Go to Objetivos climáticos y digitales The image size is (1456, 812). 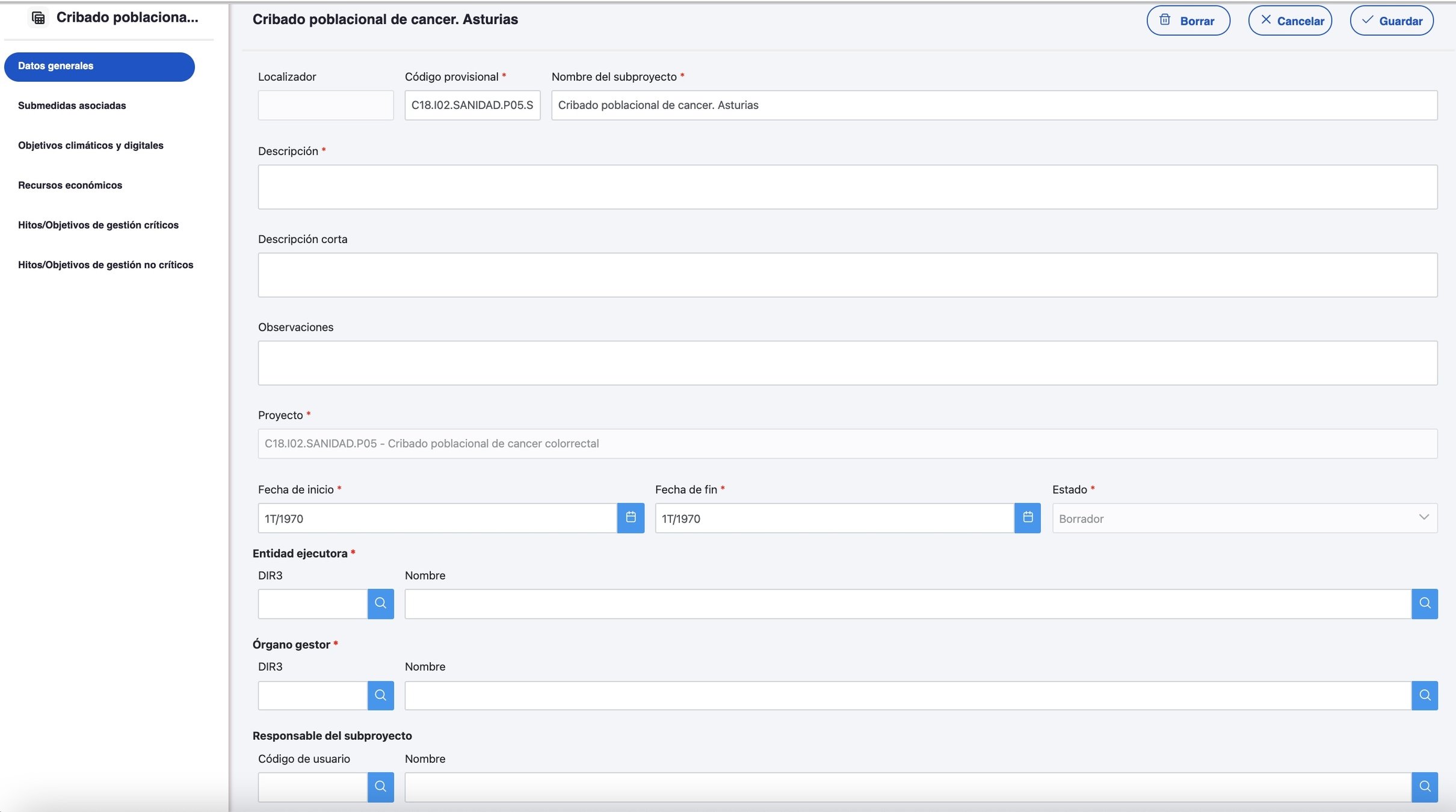pos(90,146)
